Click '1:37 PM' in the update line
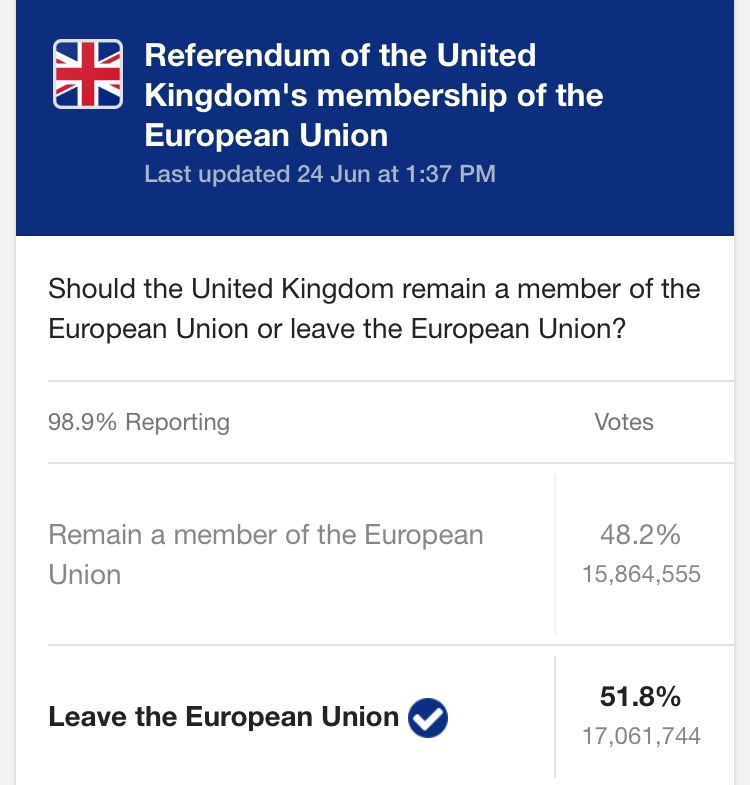Viewport: 750px width, 785px height. (x=451, y=174)
